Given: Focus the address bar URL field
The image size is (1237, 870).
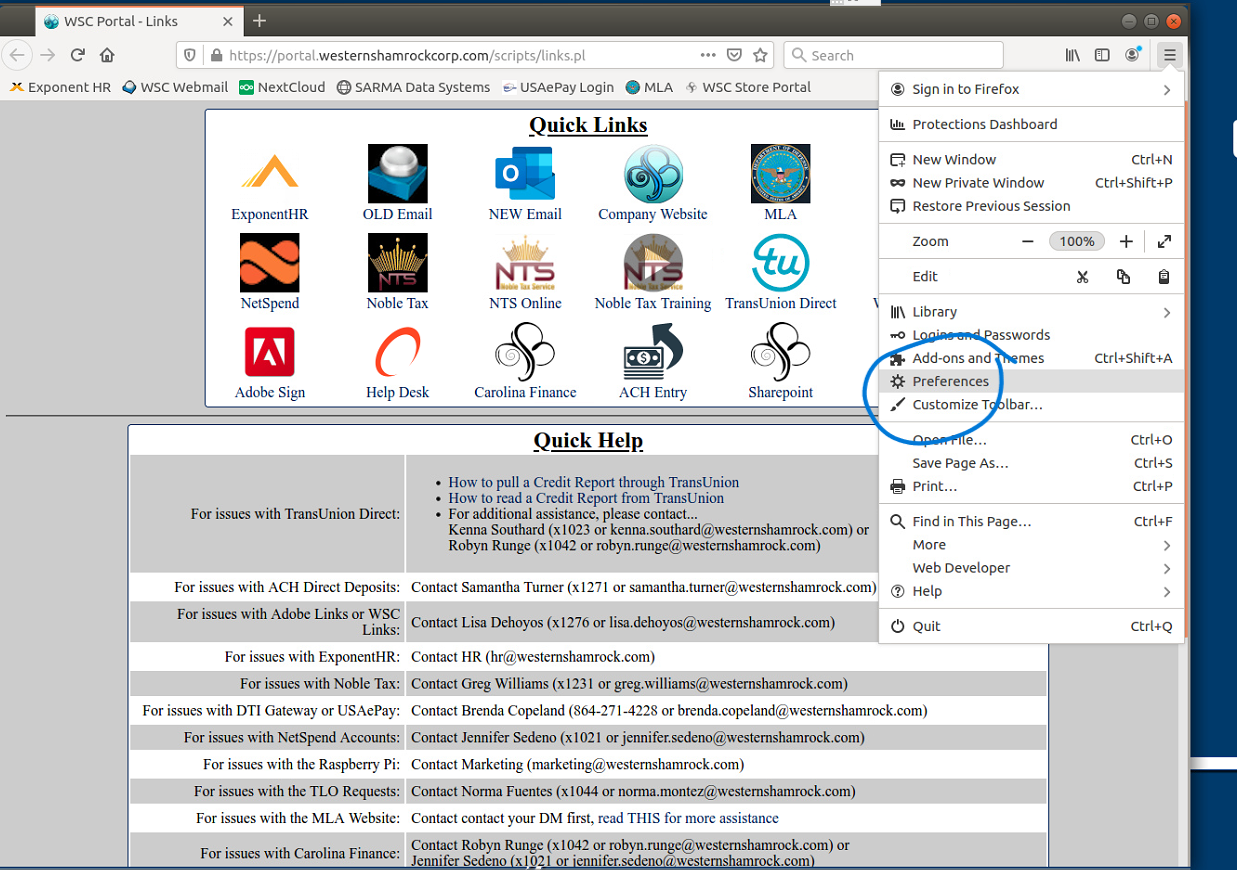Looking at the screenshot, I should [460, 55].
